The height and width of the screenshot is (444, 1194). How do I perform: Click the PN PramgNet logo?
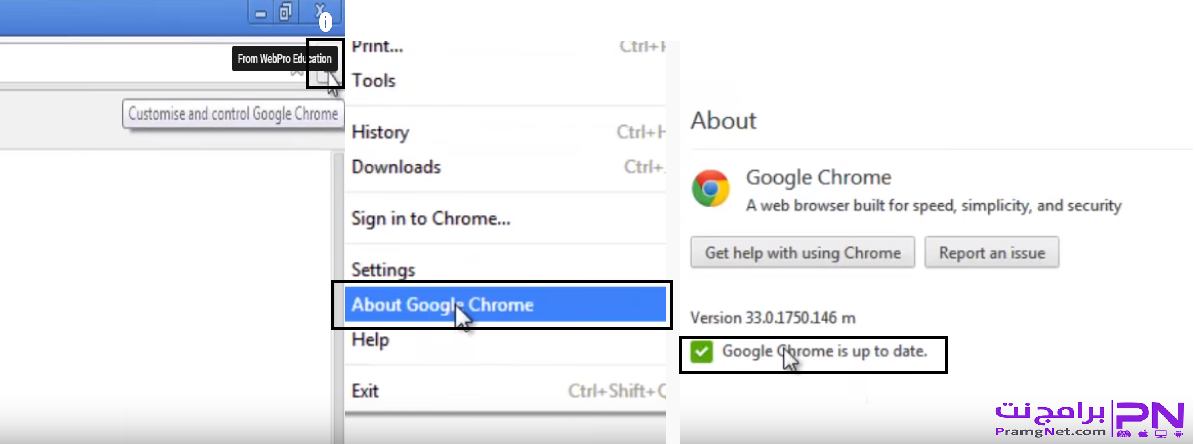1090,420
